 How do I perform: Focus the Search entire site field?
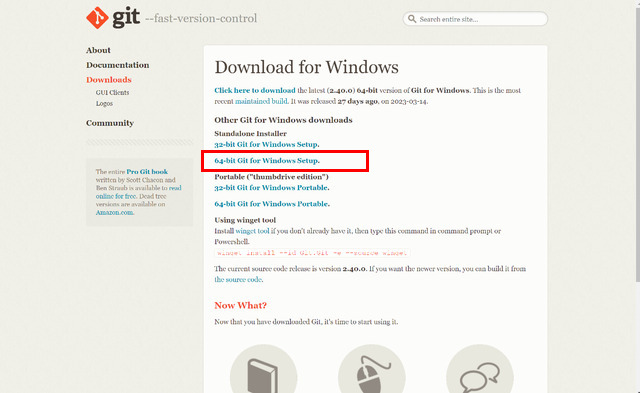tap(475, 19)
